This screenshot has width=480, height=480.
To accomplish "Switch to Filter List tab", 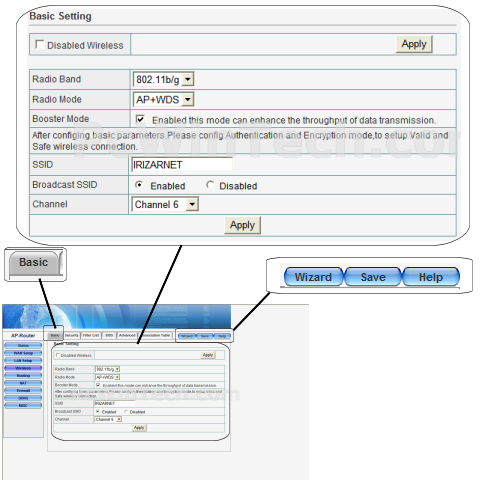I will (x=91, y=335).
